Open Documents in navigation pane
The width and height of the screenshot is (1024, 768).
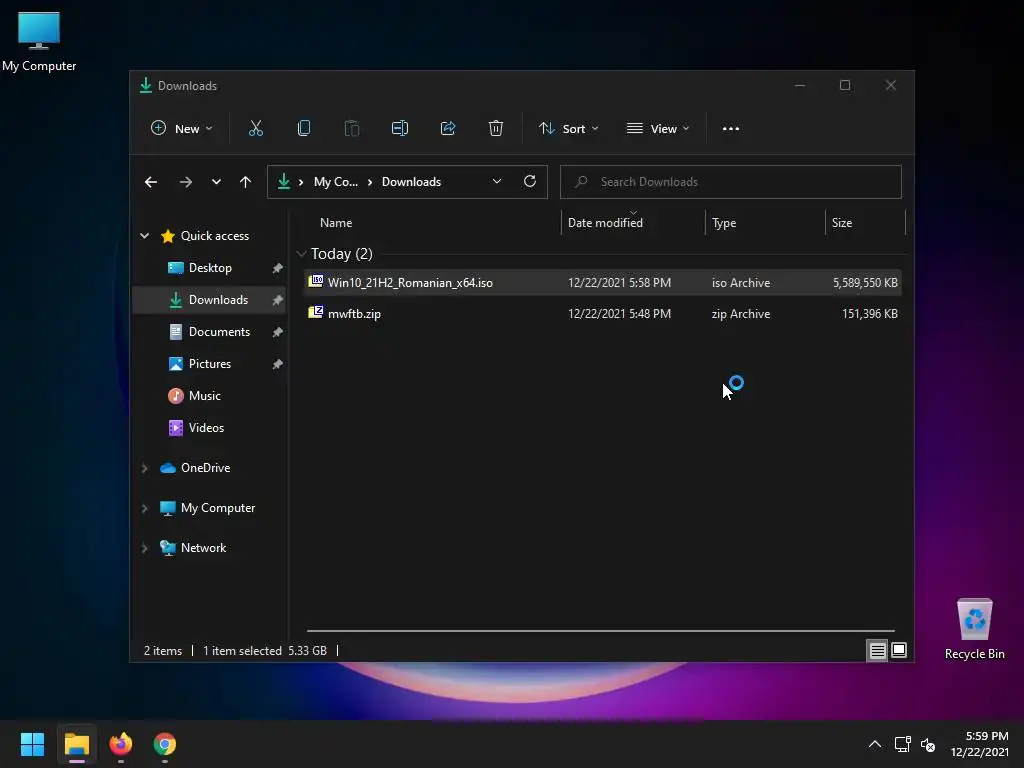pos(210,332)
